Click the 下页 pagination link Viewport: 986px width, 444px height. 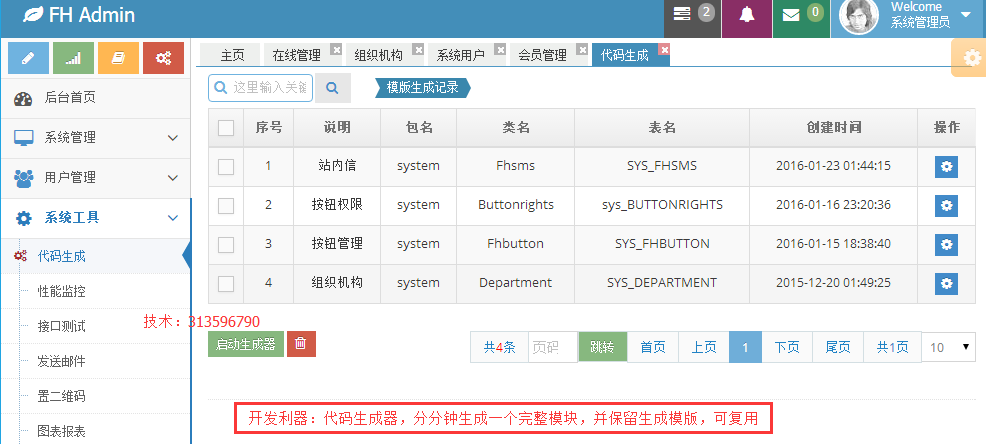click(787, 347)
